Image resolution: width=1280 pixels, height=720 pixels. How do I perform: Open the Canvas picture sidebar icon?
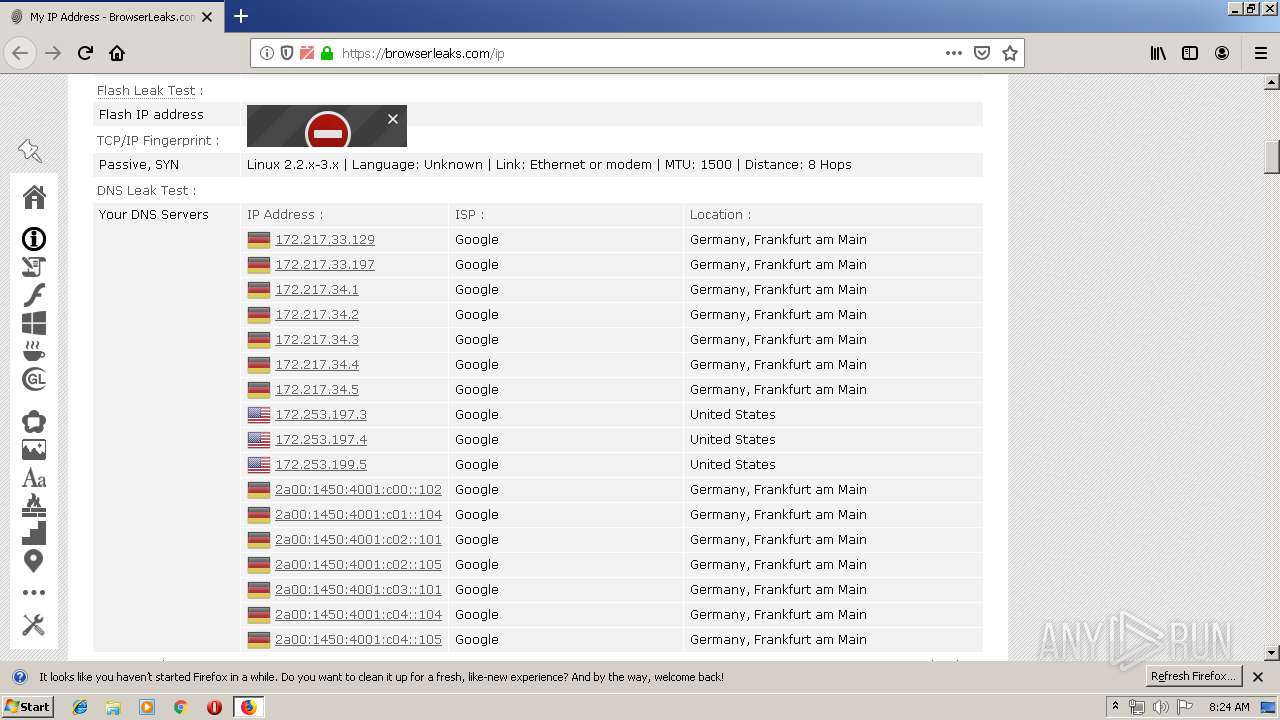click(34, 450)
